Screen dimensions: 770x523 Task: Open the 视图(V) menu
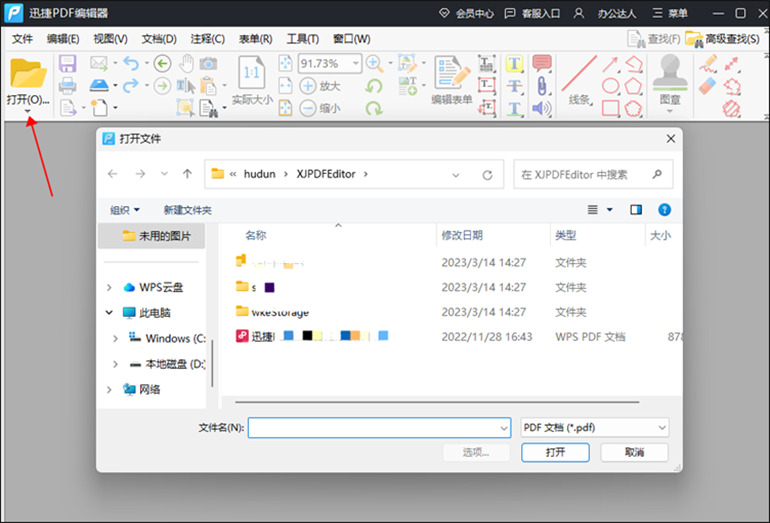point(110,39)
